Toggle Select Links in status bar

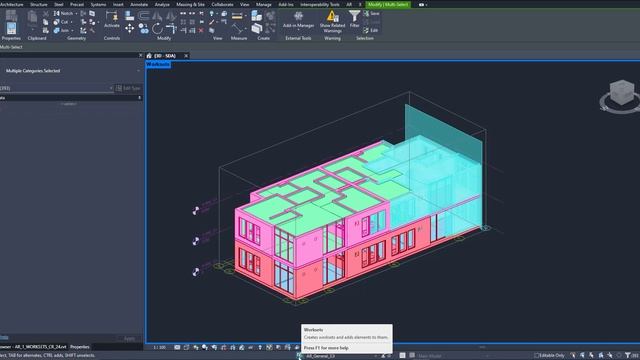(573, 356)
